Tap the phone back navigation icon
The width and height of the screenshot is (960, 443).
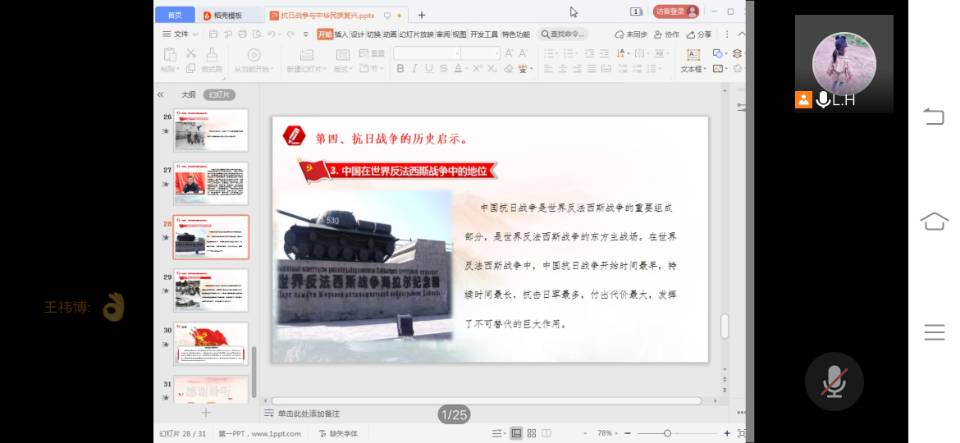(x=933, y=117)
